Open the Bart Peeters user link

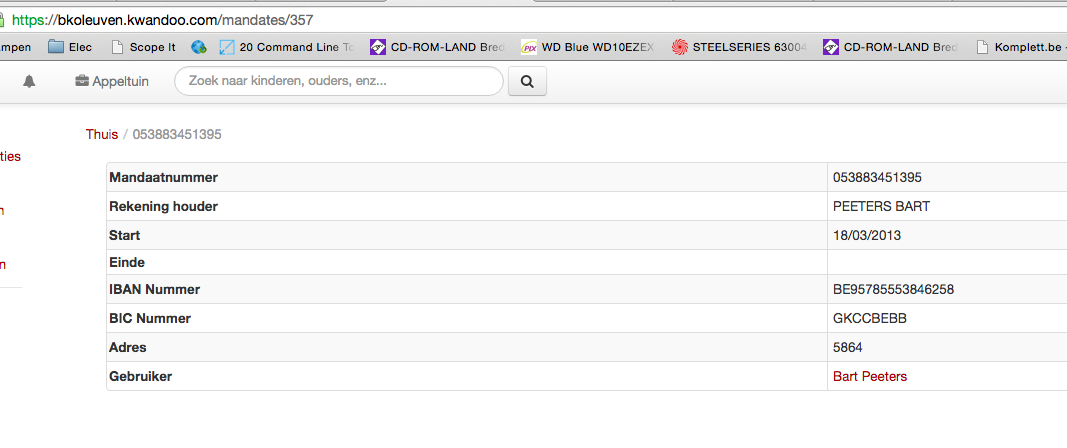[x=870, y=376]
